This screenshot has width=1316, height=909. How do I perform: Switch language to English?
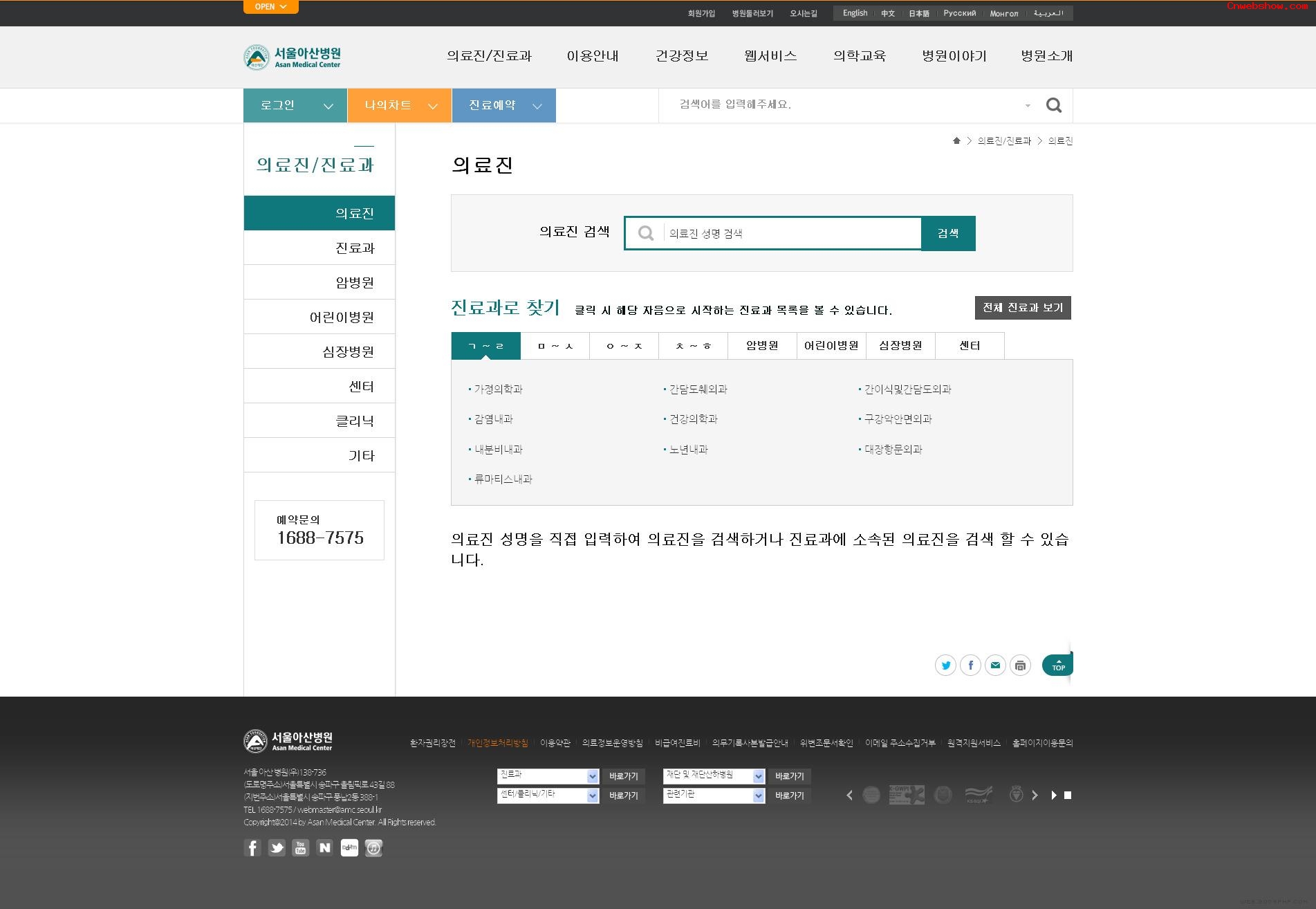tap(855, 13)
